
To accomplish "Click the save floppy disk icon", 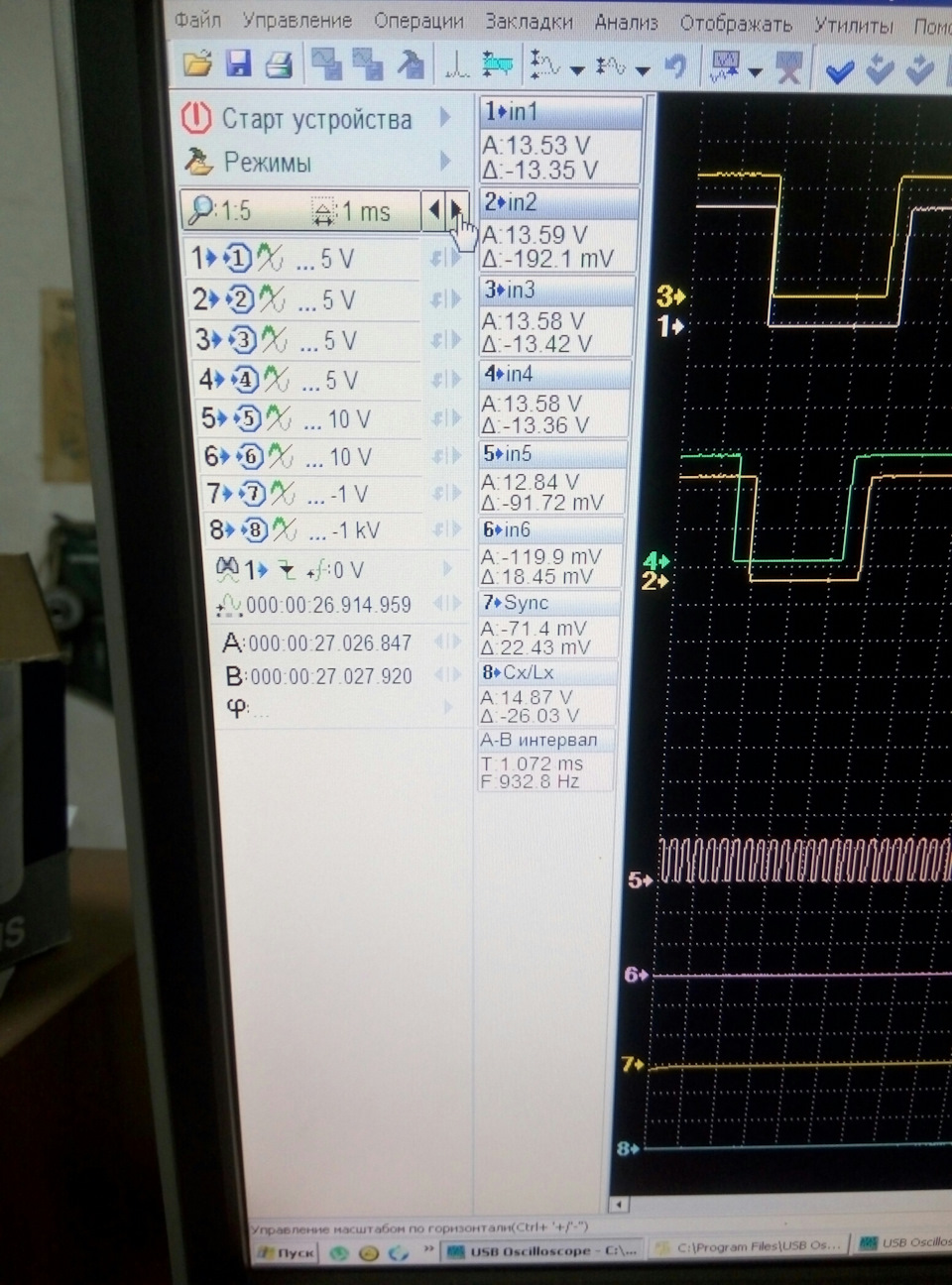I will 238,65.
